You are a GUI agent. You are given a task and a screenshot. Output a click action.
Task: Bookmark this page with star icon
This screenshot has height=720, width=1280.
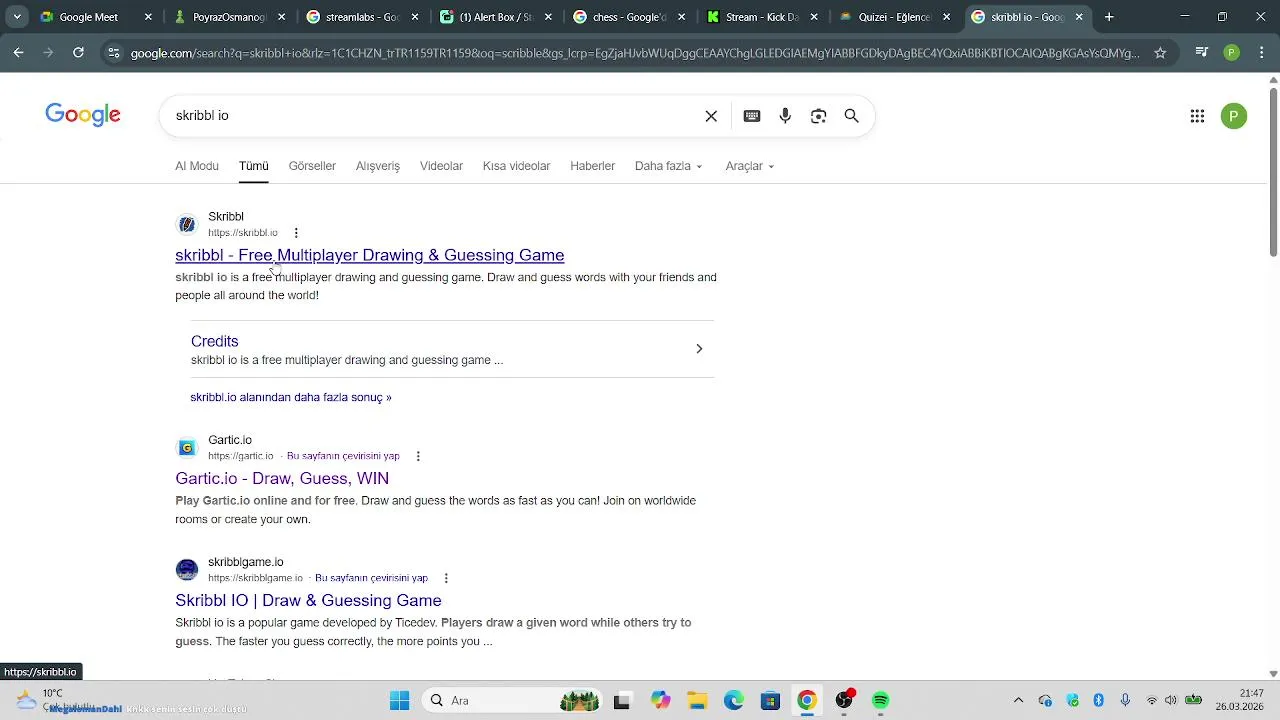click(1160, 53)
